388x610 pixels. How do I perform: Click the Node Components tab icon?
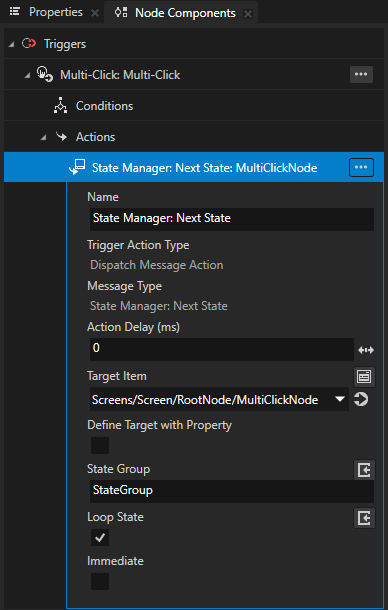120,12
